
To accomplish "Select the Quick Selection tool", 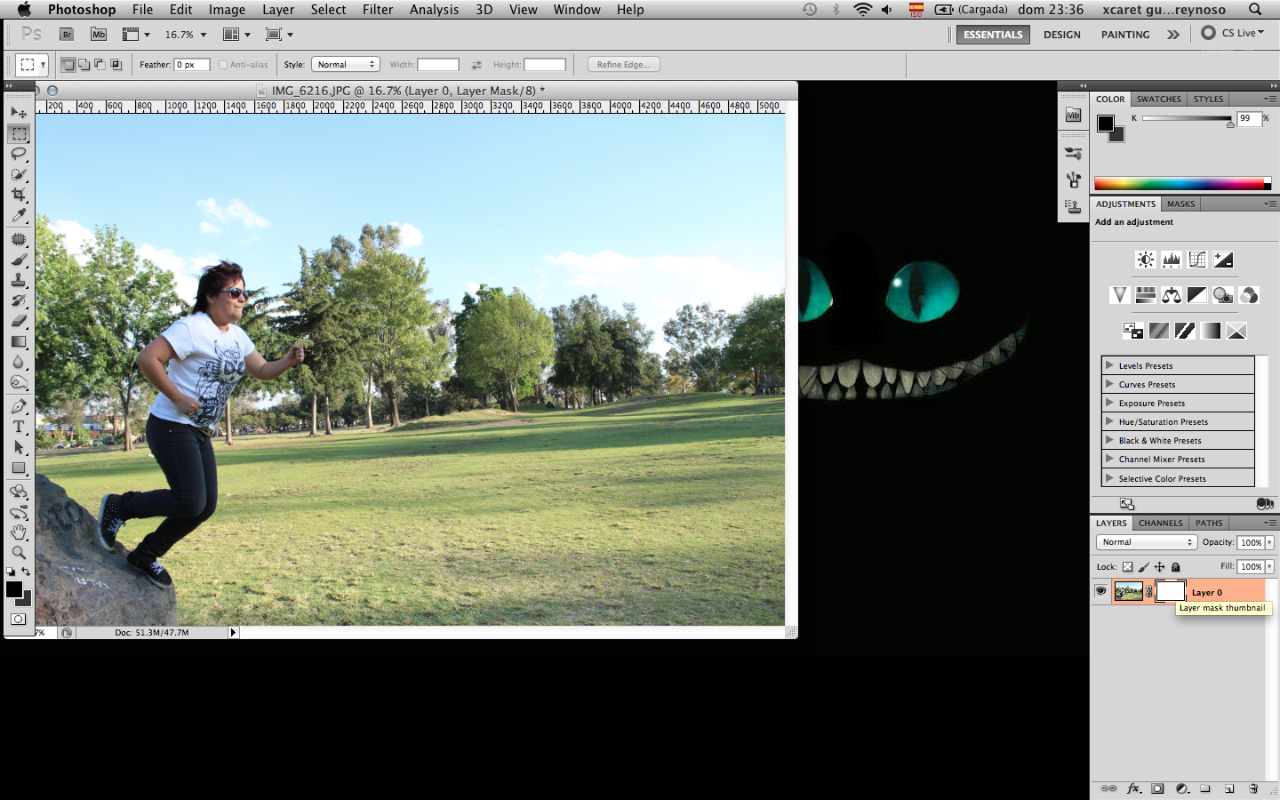I will click(x=19, y=175).
